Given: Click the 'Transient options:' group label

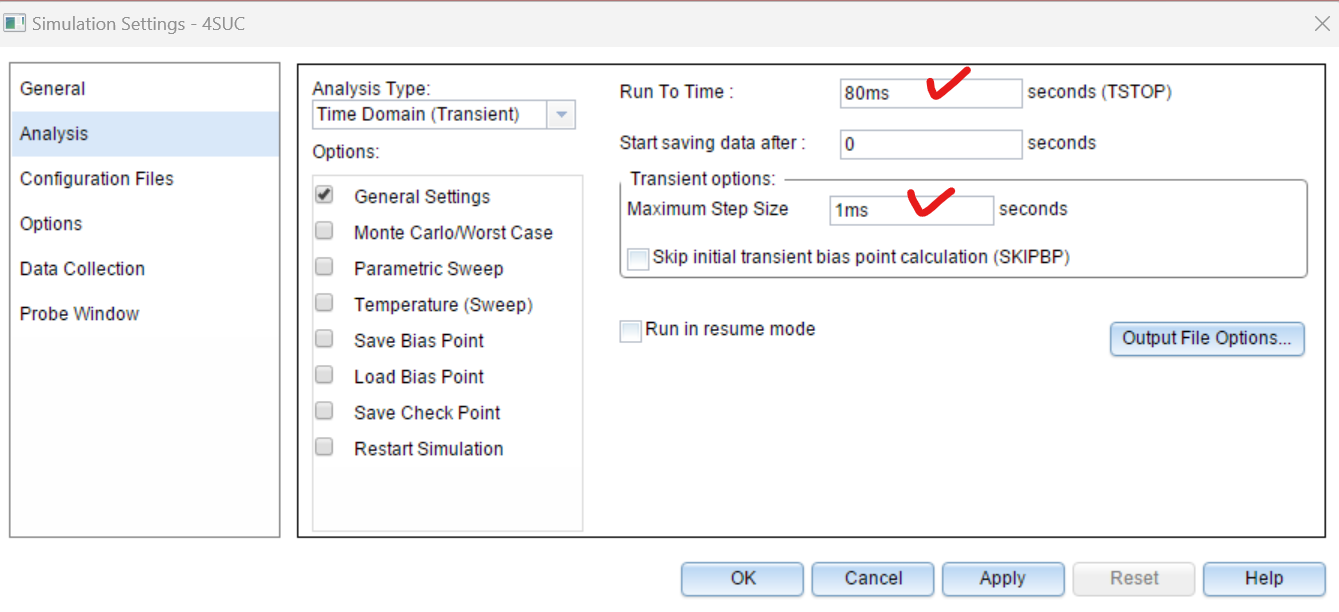Looking at the screenshot, I should tap(703, 179).
